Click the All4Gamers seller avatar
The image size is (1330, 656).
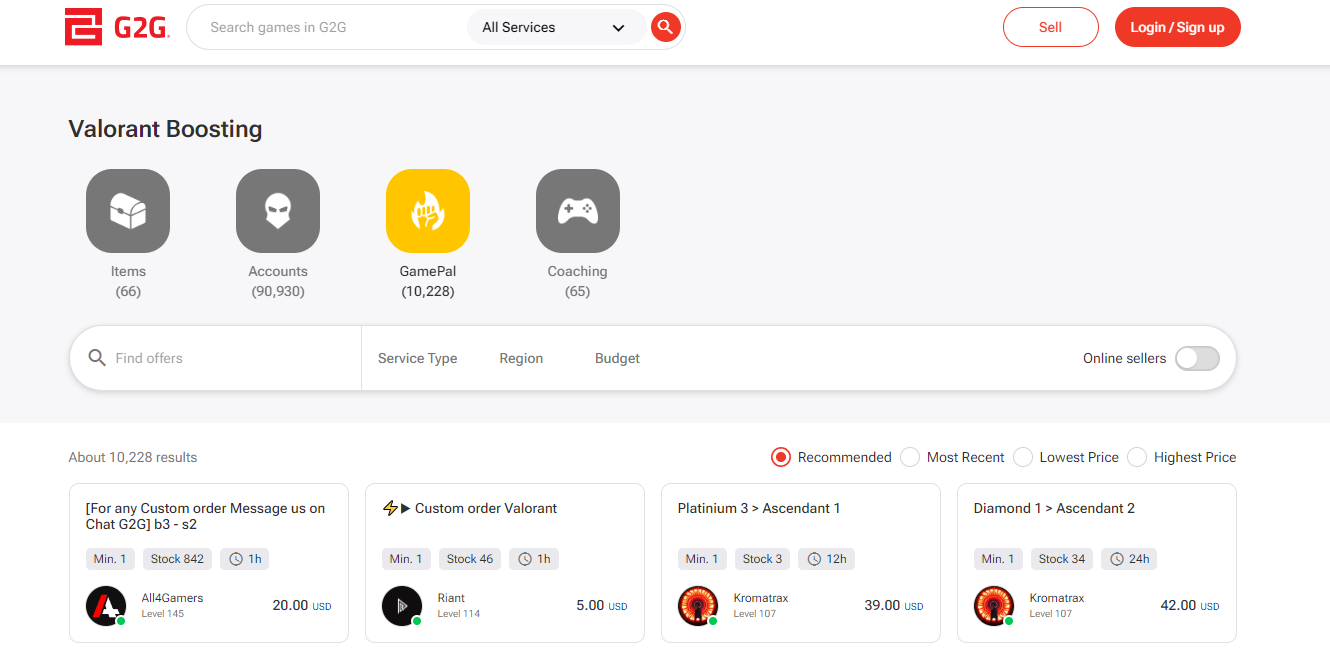(106, 606)
